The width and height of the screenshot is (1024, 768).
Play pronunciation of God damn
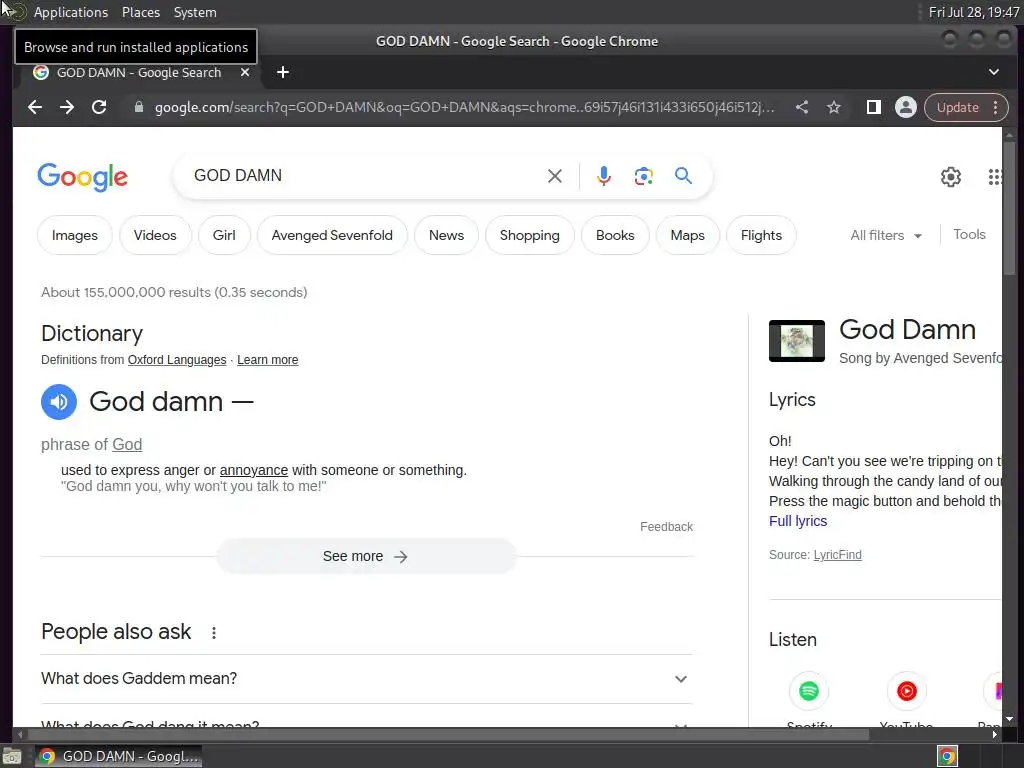click(x=59, y=402)
